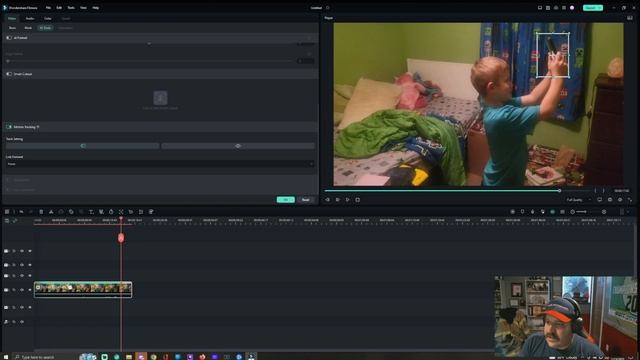
Task: Click the eye button in Track Setting
Action: pos(238,146)
